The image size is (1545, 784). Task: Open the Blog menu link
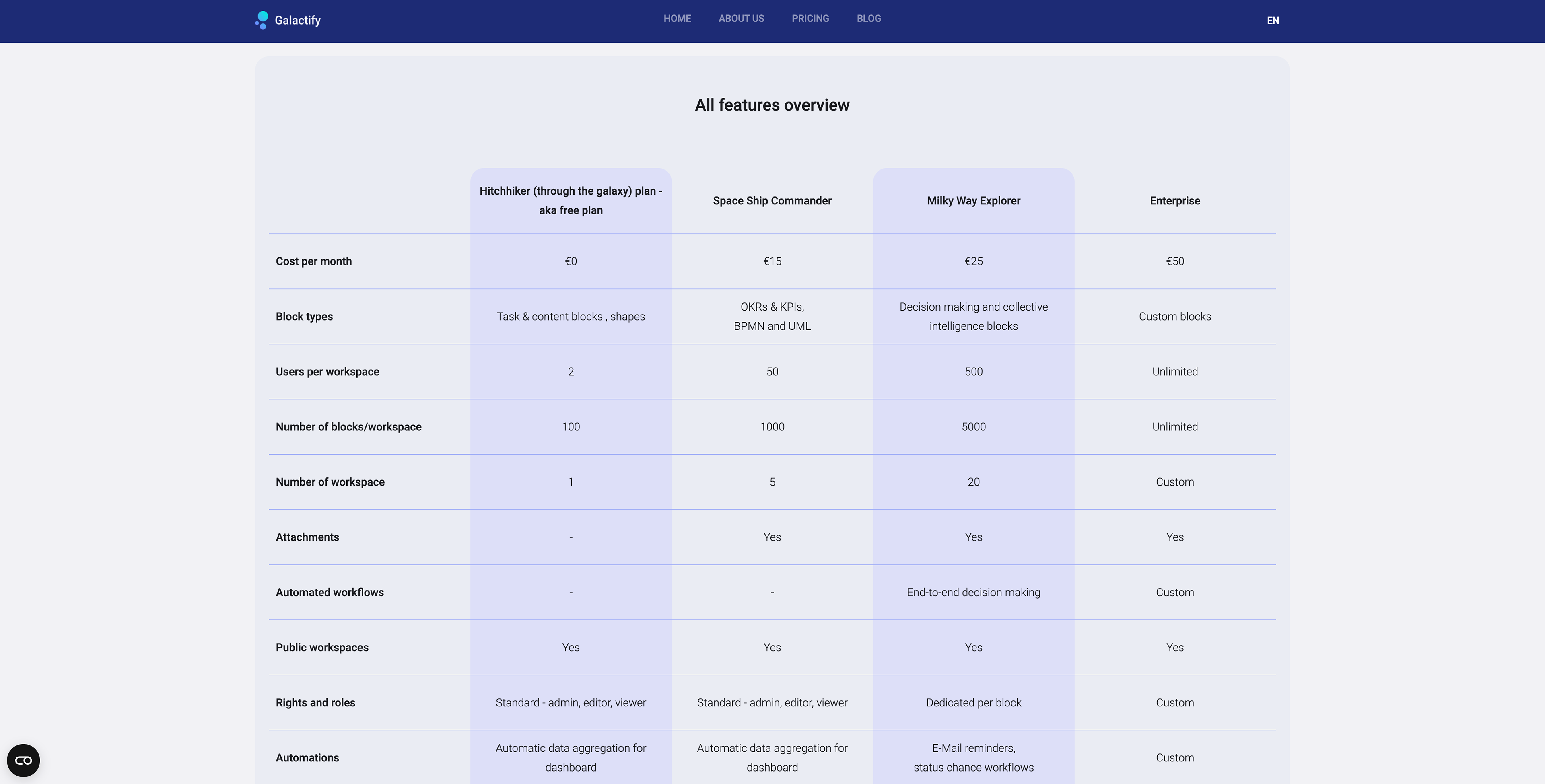pyautogui.click(x=869, y=19)
